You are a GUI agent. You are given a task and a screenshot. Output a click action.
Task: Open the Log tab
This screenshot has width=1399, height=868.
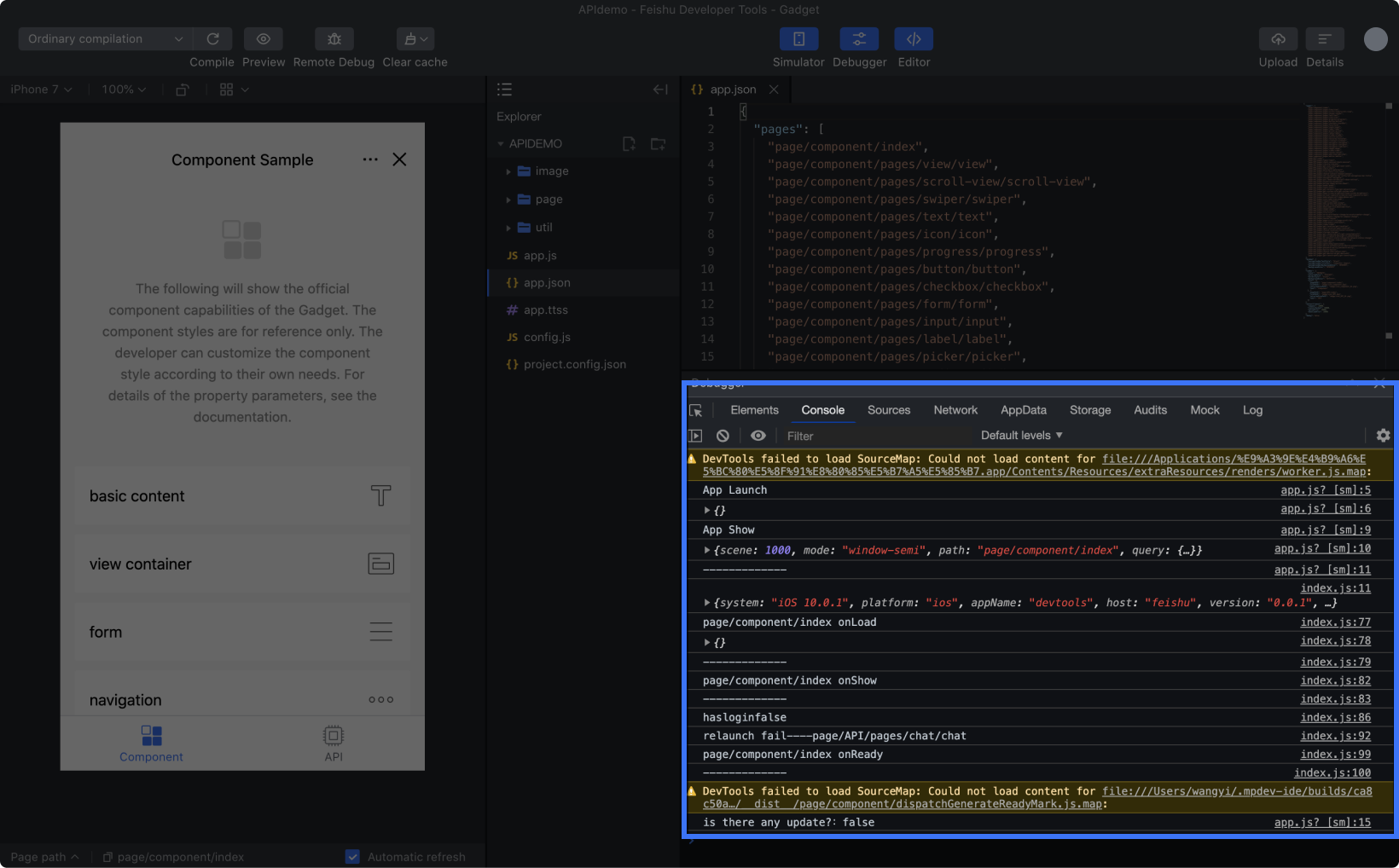tap(1252, 410)
